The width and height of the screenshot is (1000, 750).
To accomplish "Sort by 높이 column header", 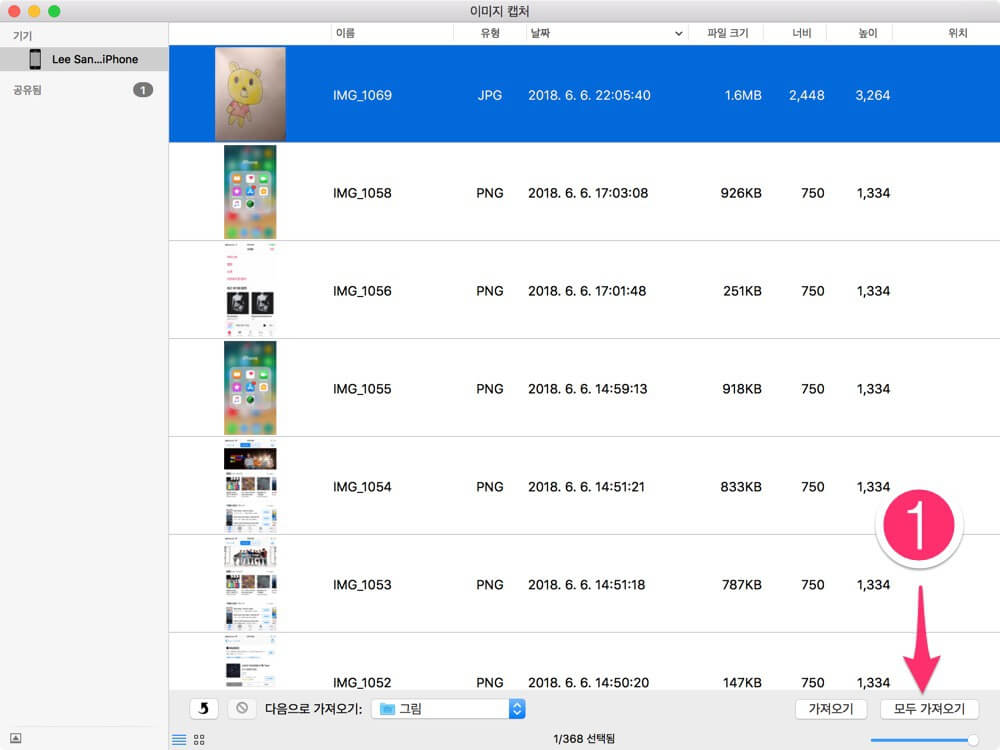I will point(868,33).
